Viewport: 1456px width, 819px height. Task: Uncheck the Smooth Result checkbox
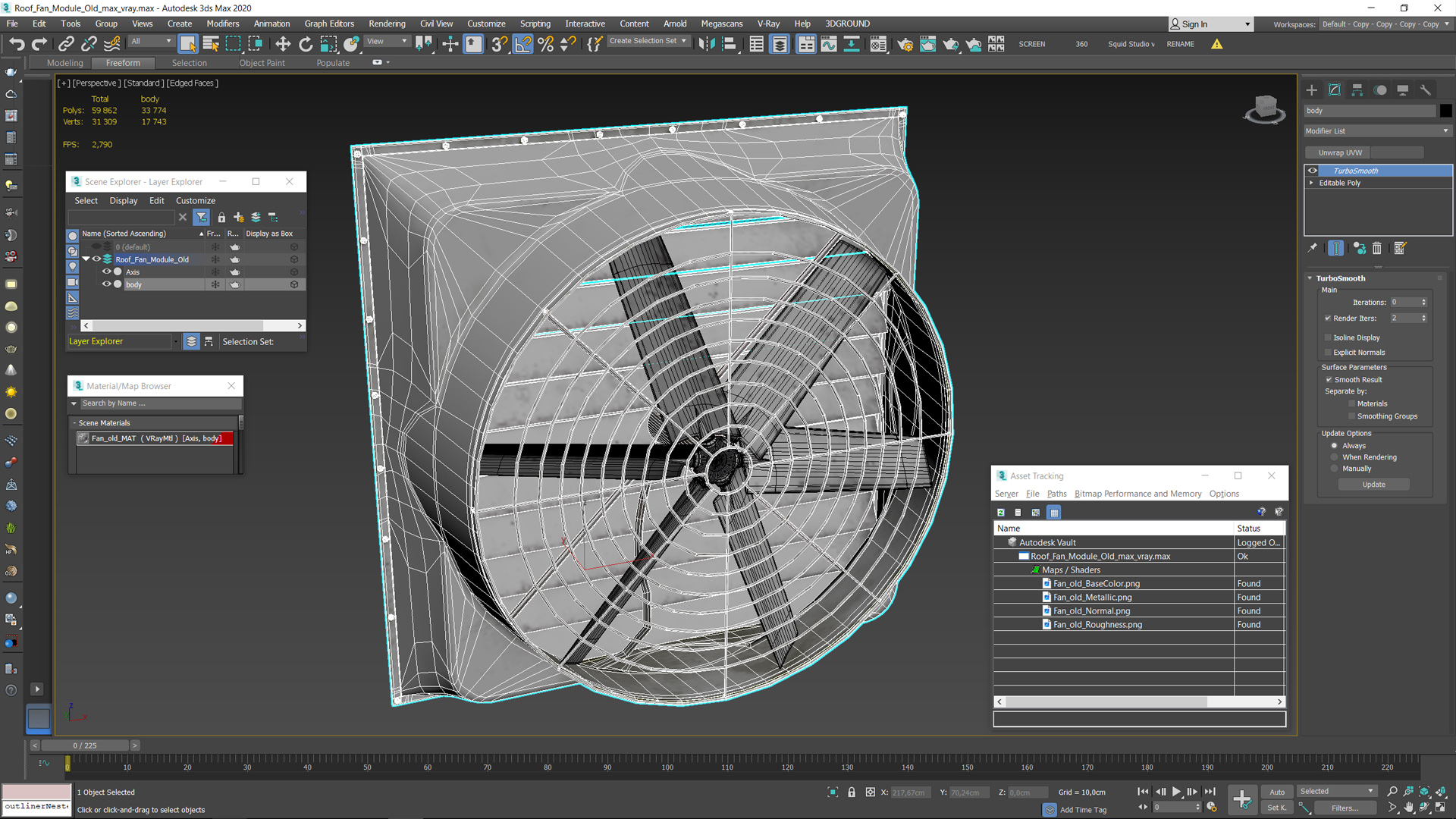tap(1329, 380)
